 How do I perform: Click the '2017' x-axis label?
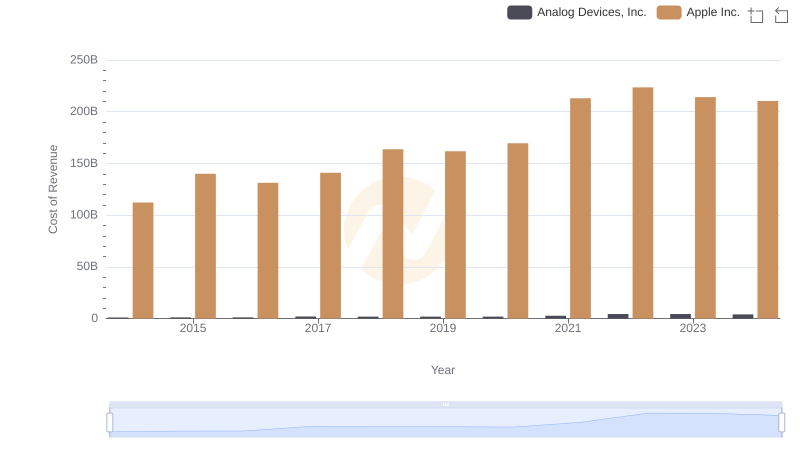tap(318, 328)
